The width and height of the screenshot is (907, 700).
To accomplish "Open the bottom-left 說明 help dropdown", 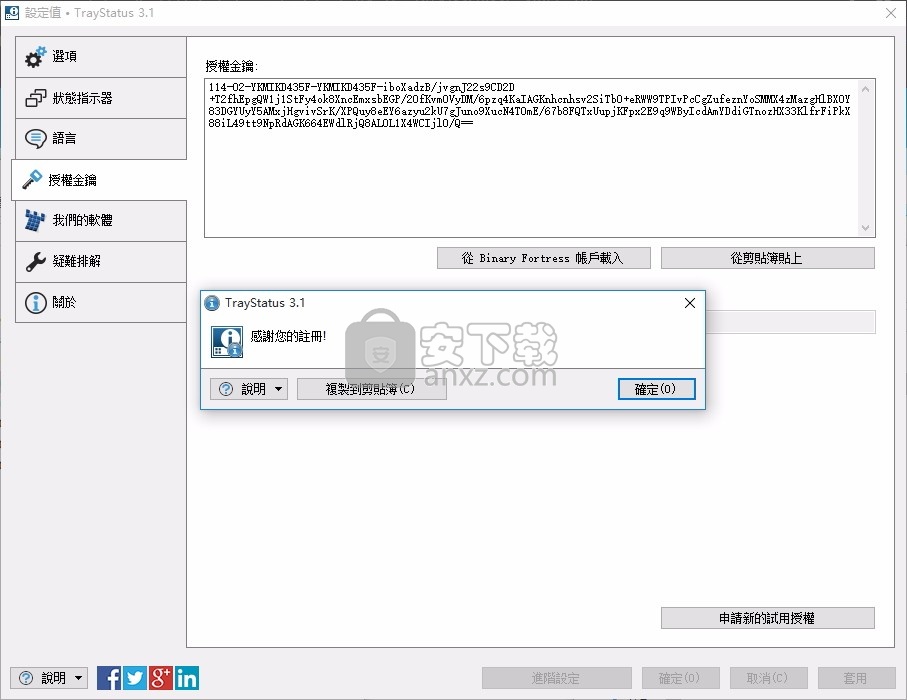I will 49,678.
